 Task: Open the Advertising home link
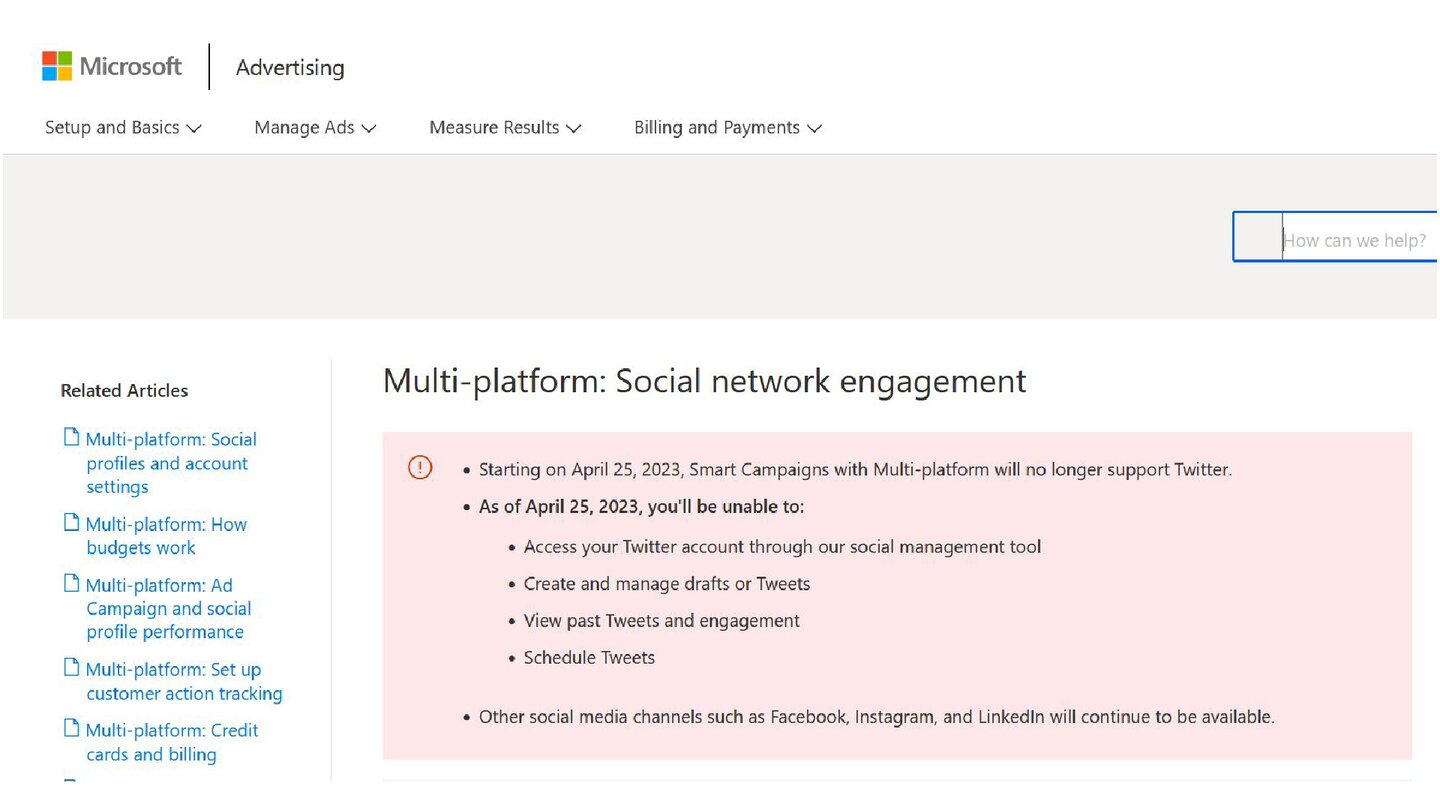point(290,68)
